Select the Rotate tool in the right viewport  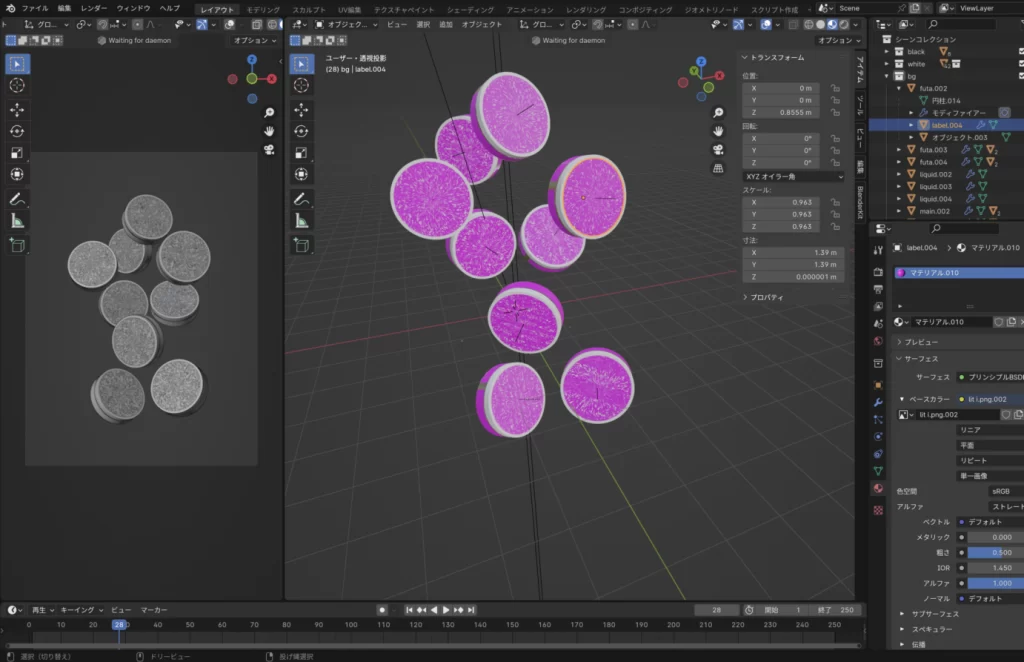pyautogui.click(x=301, y=131)
